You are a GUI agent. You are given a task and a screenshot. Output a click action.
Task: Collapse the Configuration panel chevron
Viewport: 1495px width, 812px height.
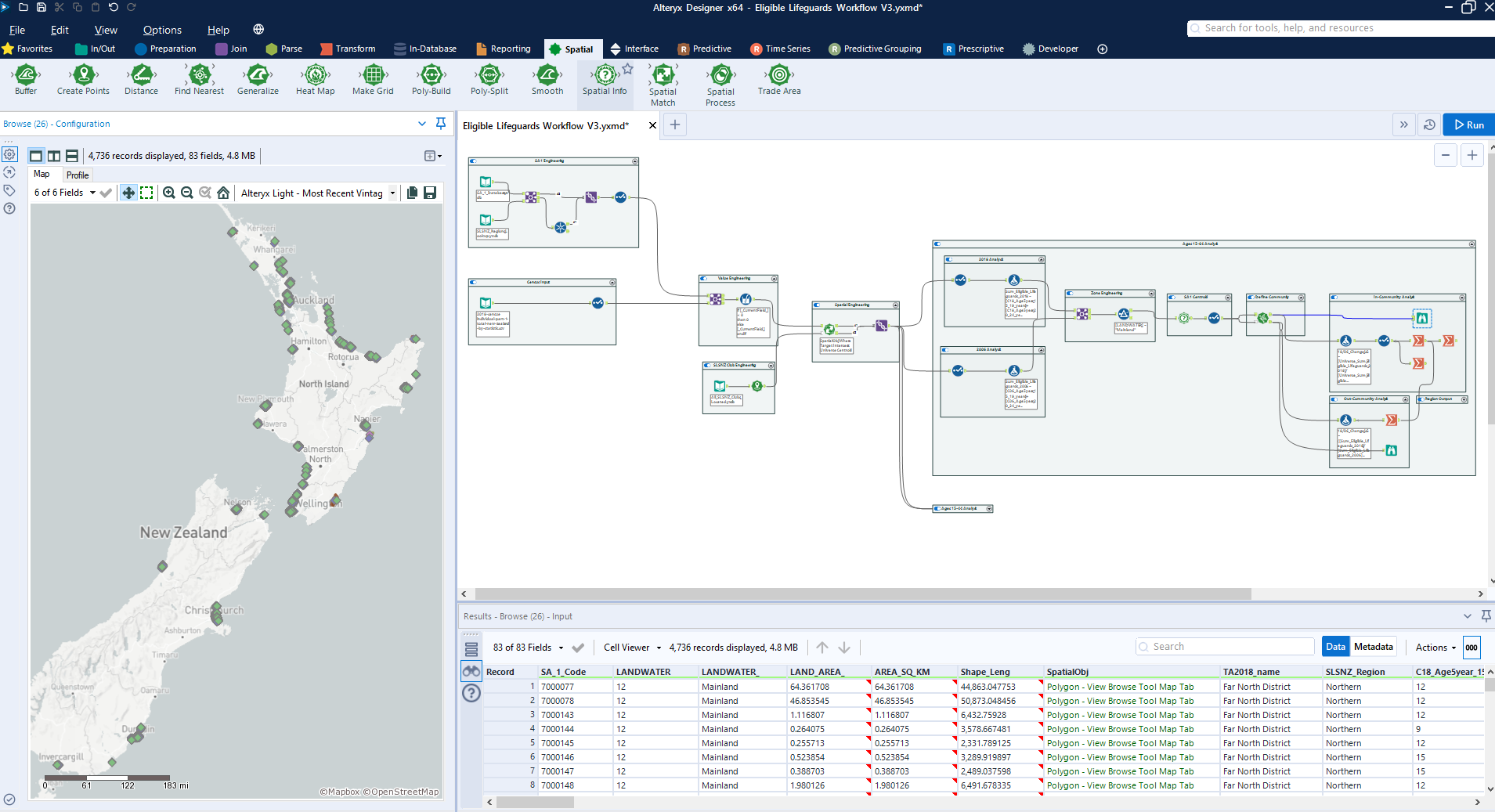tap(422, 124)
